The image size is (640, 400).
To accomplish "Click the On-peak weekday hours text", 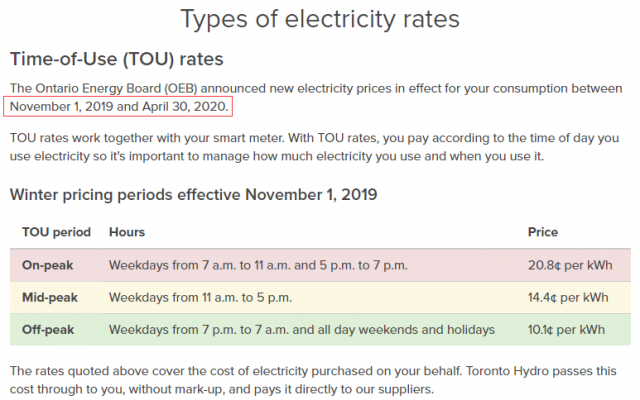I will click(x=258, y=265).
